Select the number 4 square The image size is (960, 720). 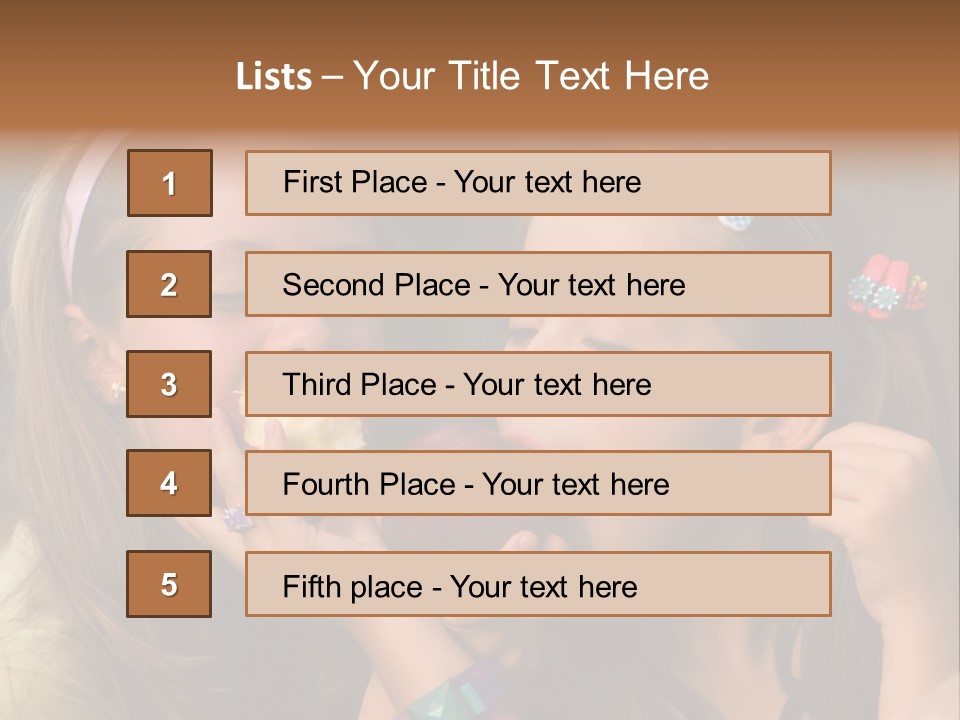169,483
